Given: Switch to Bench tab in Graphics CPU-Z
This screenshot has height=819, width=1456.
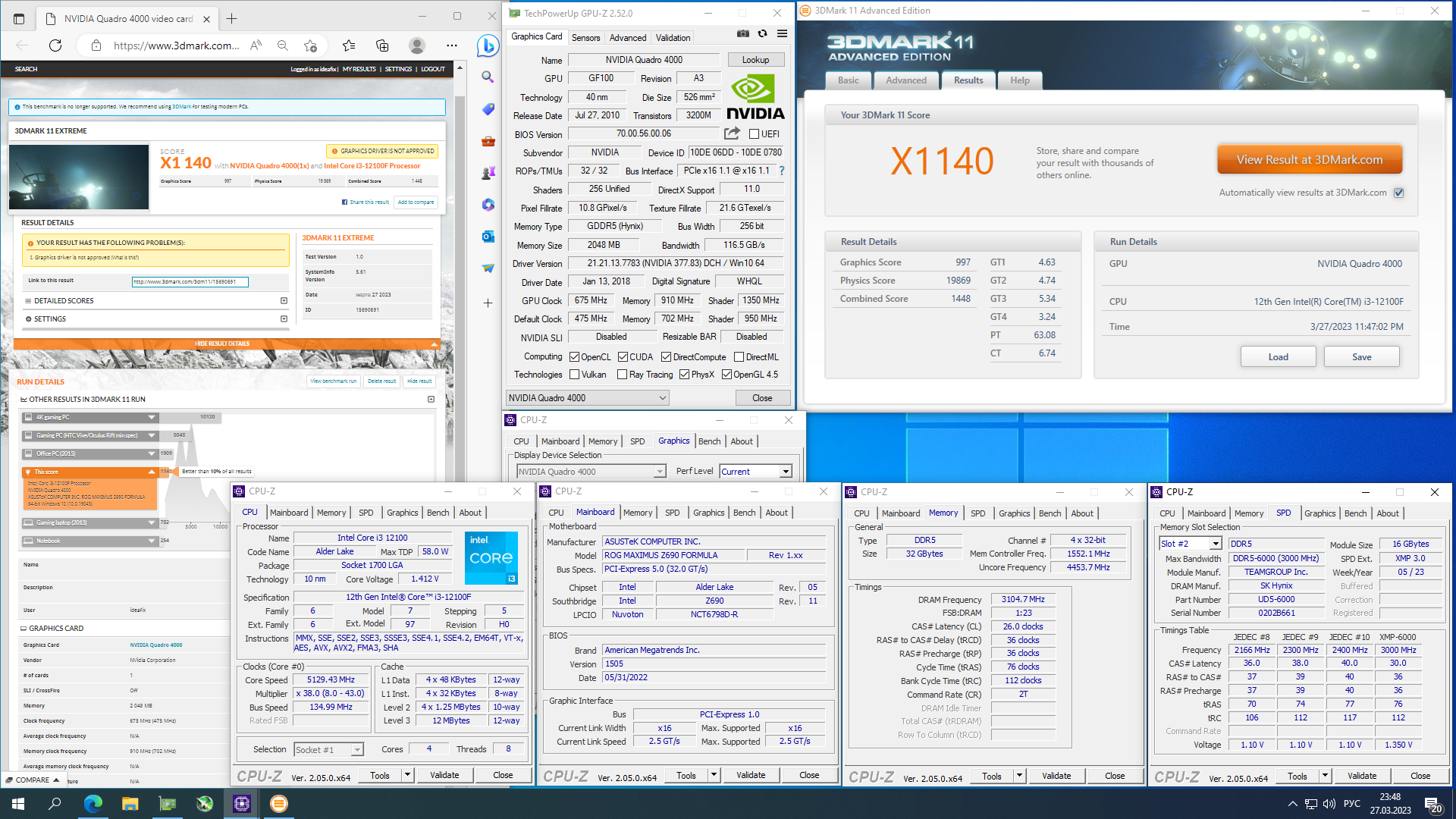Looking at the screenshot, I should point(709,441).
